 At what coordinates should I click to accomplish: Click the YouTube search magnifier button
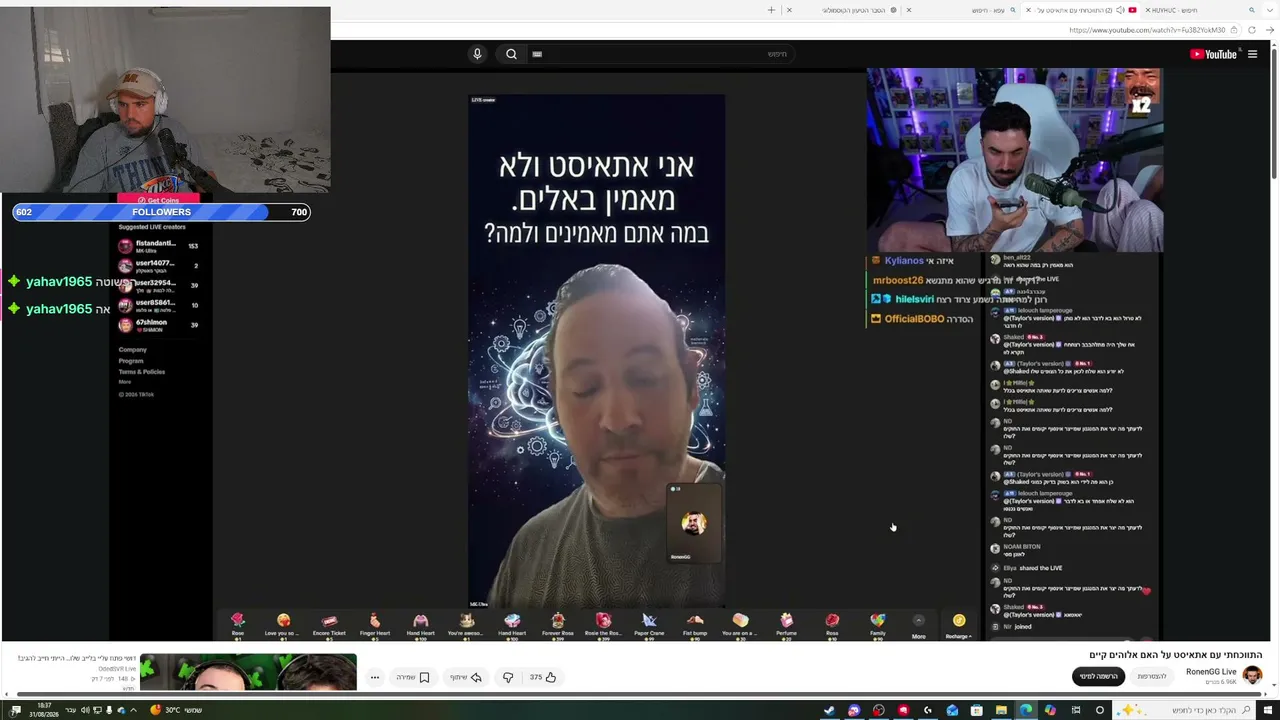511,54
